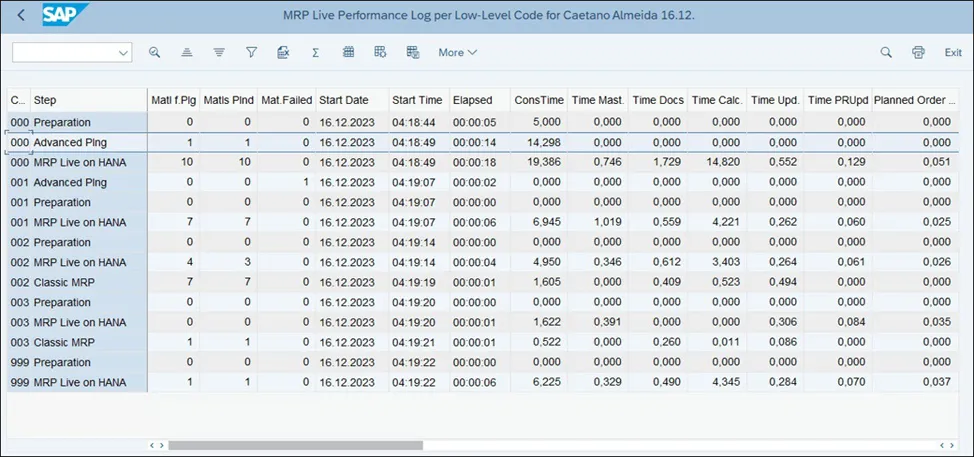Click Time Mast. value 1,019

[x=608, y=222]
